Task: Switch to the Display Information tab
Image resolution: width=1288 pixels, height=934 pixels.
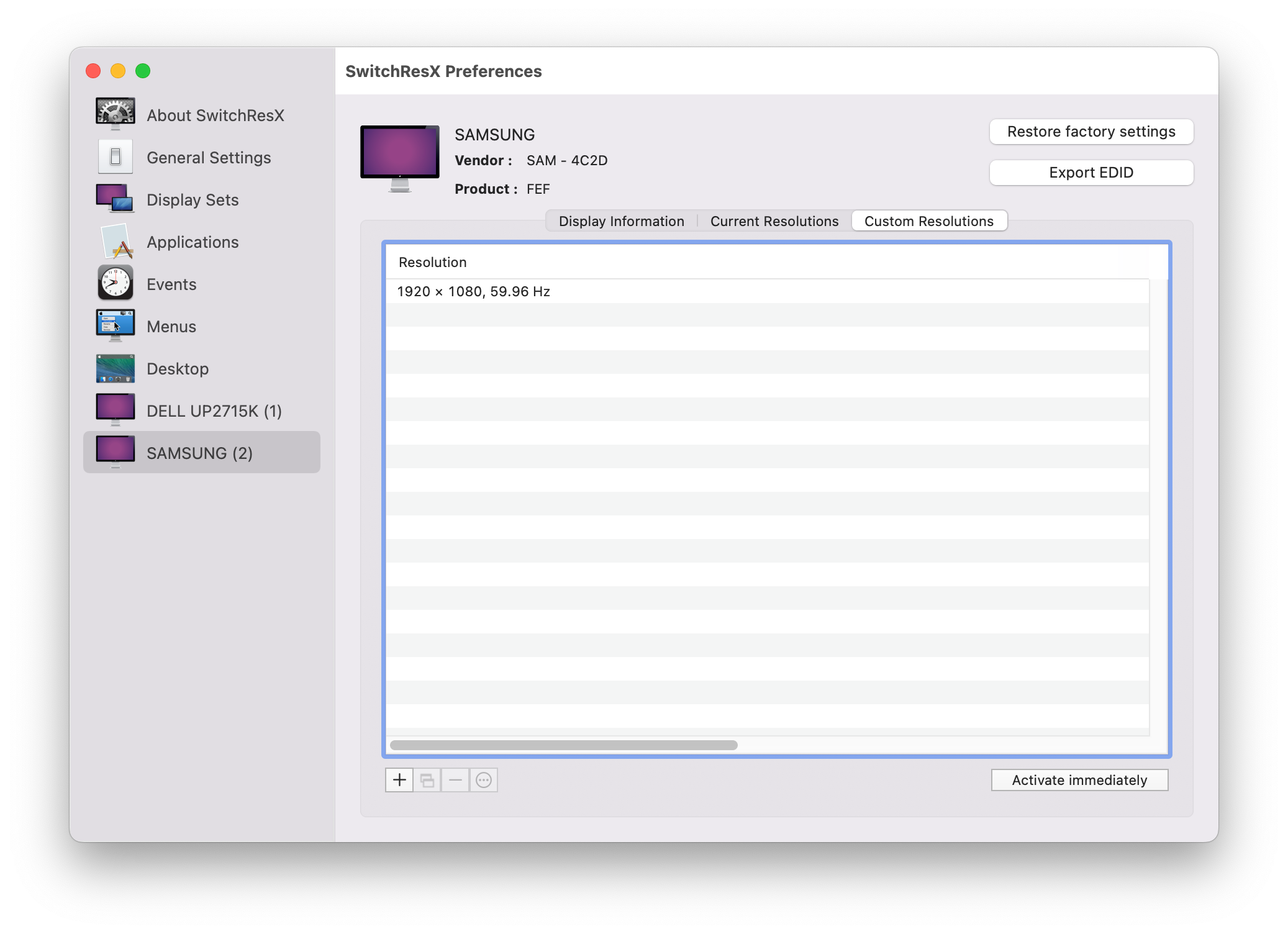Action: coord(622,221)
